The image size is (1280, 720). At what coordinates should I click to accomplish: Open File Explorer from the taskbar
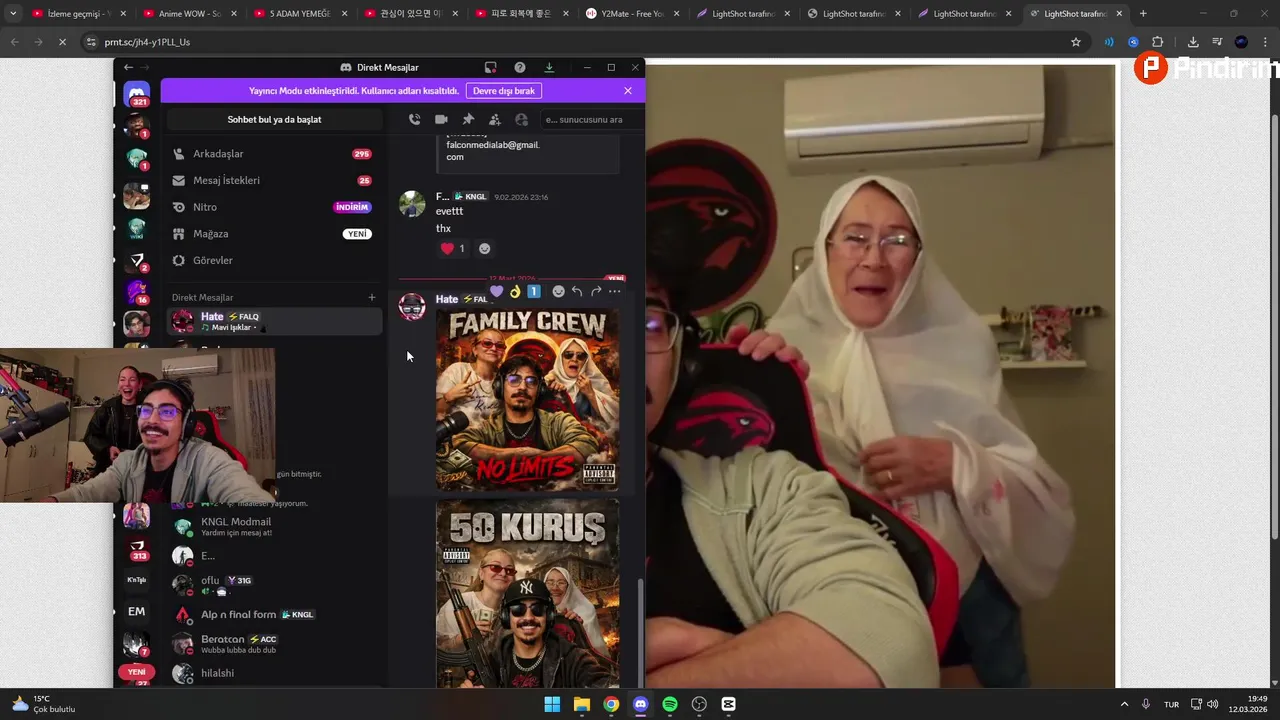[x=582, y=704]
